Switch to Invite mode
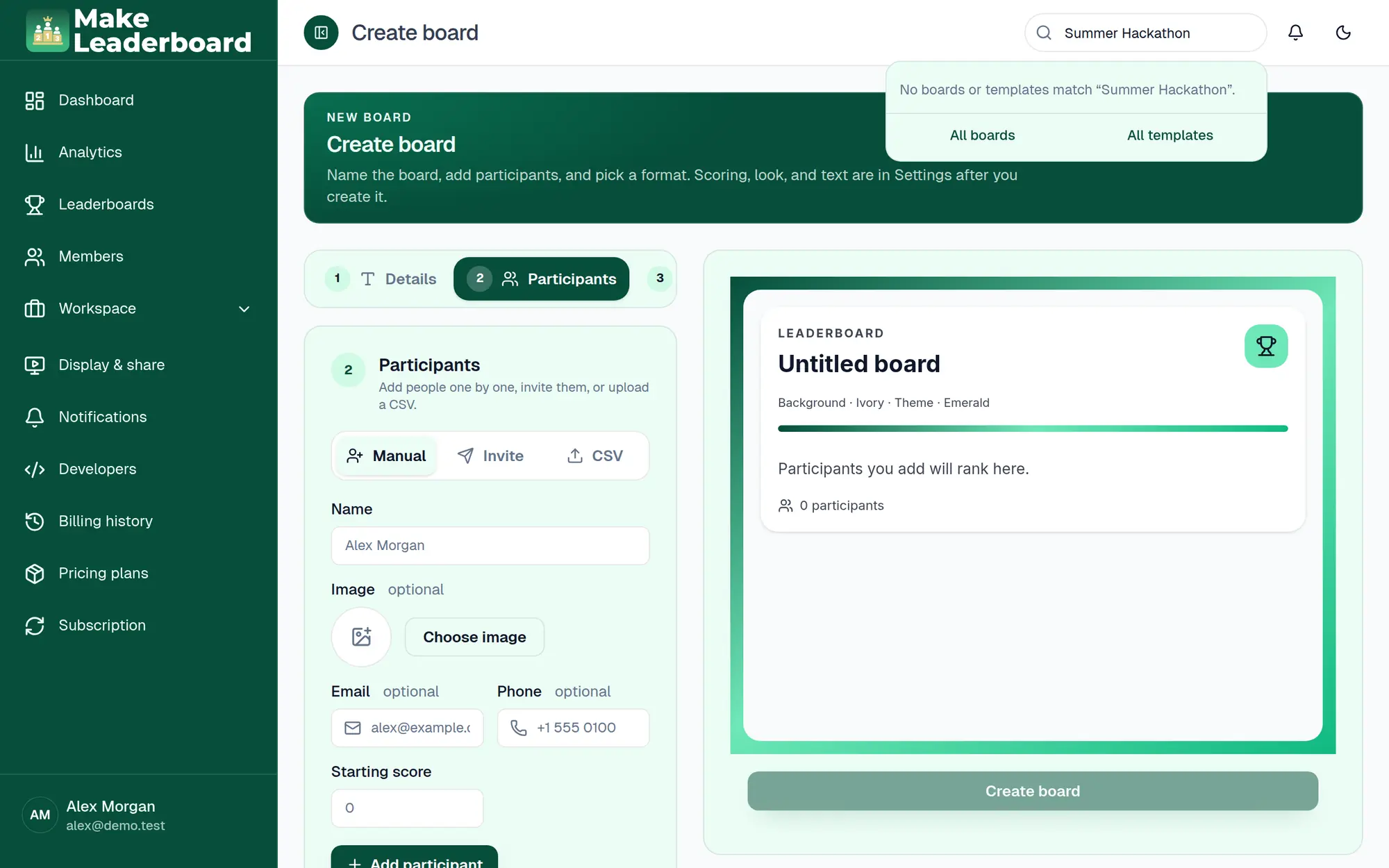Image resolution: width=1389 pixels, height=868 pixels. (490, 456)
